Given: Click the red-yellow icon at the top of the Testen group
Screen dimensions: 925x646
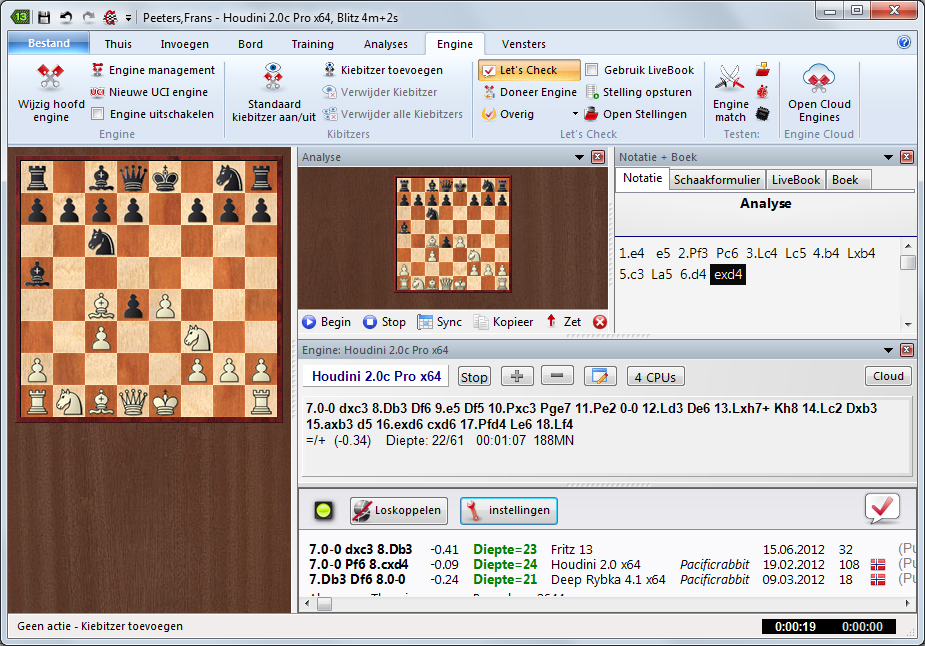Looking at the screenshot, I should point(762,70).
